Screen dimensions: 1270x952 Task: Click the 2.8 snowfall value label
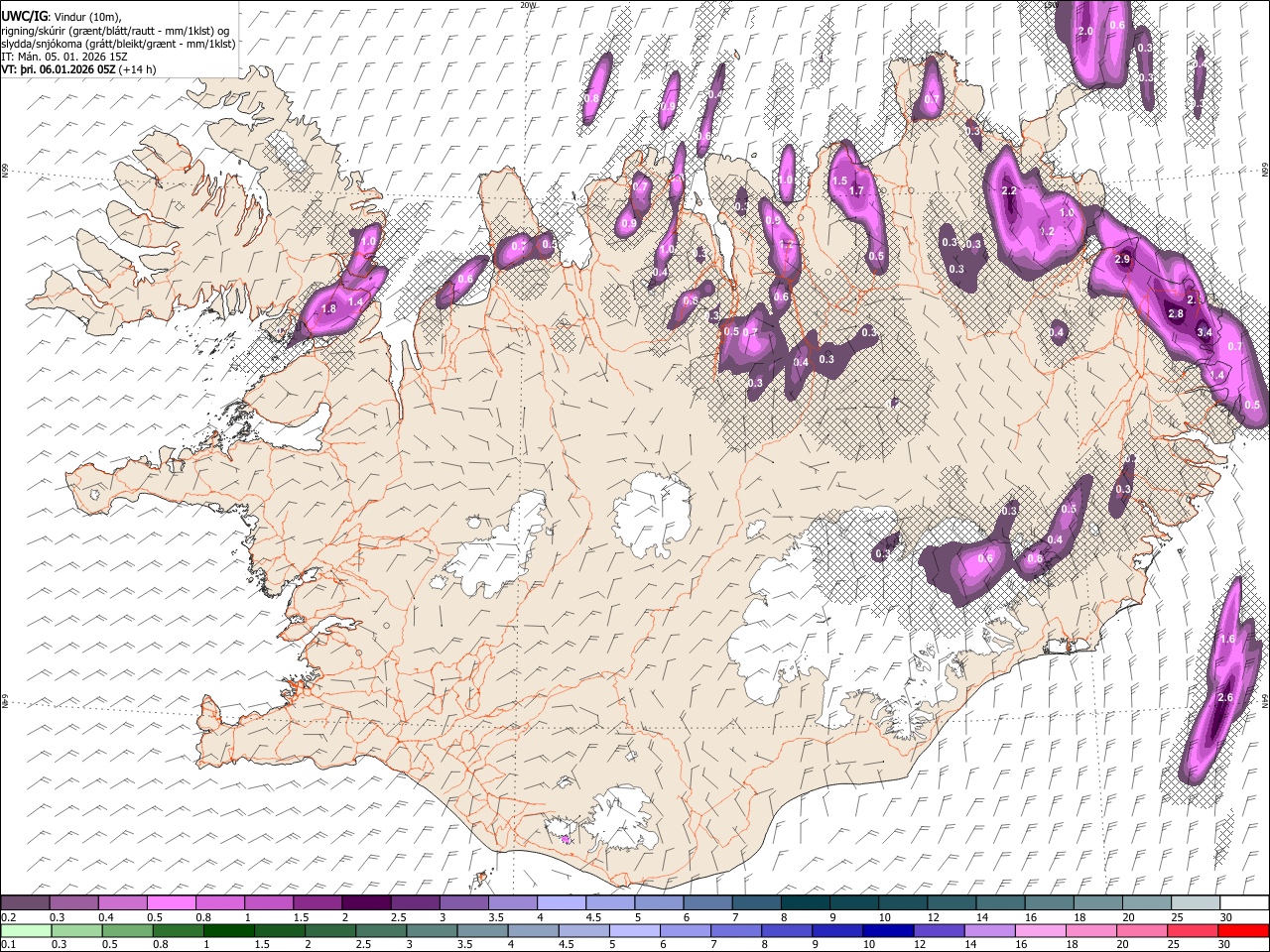tap(1177, 313)
